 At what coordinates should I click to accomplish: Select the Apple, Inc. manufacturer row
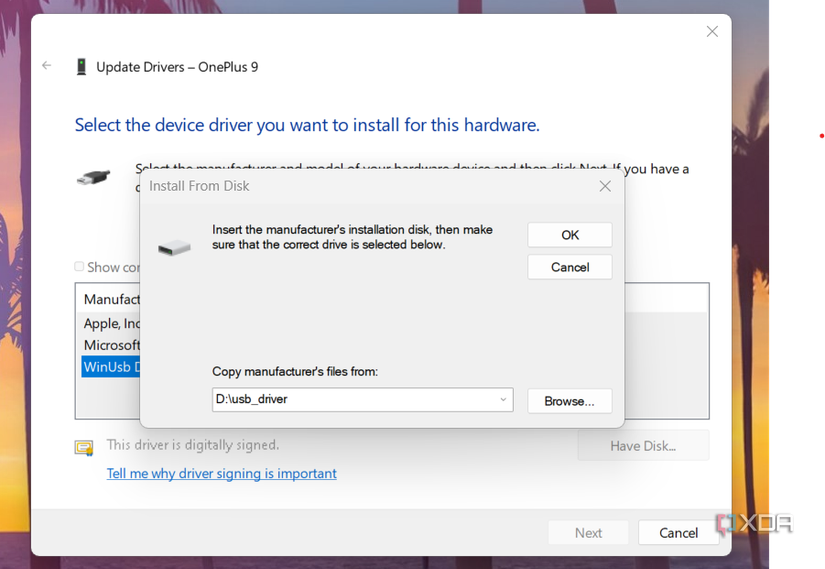click(111, 323)
